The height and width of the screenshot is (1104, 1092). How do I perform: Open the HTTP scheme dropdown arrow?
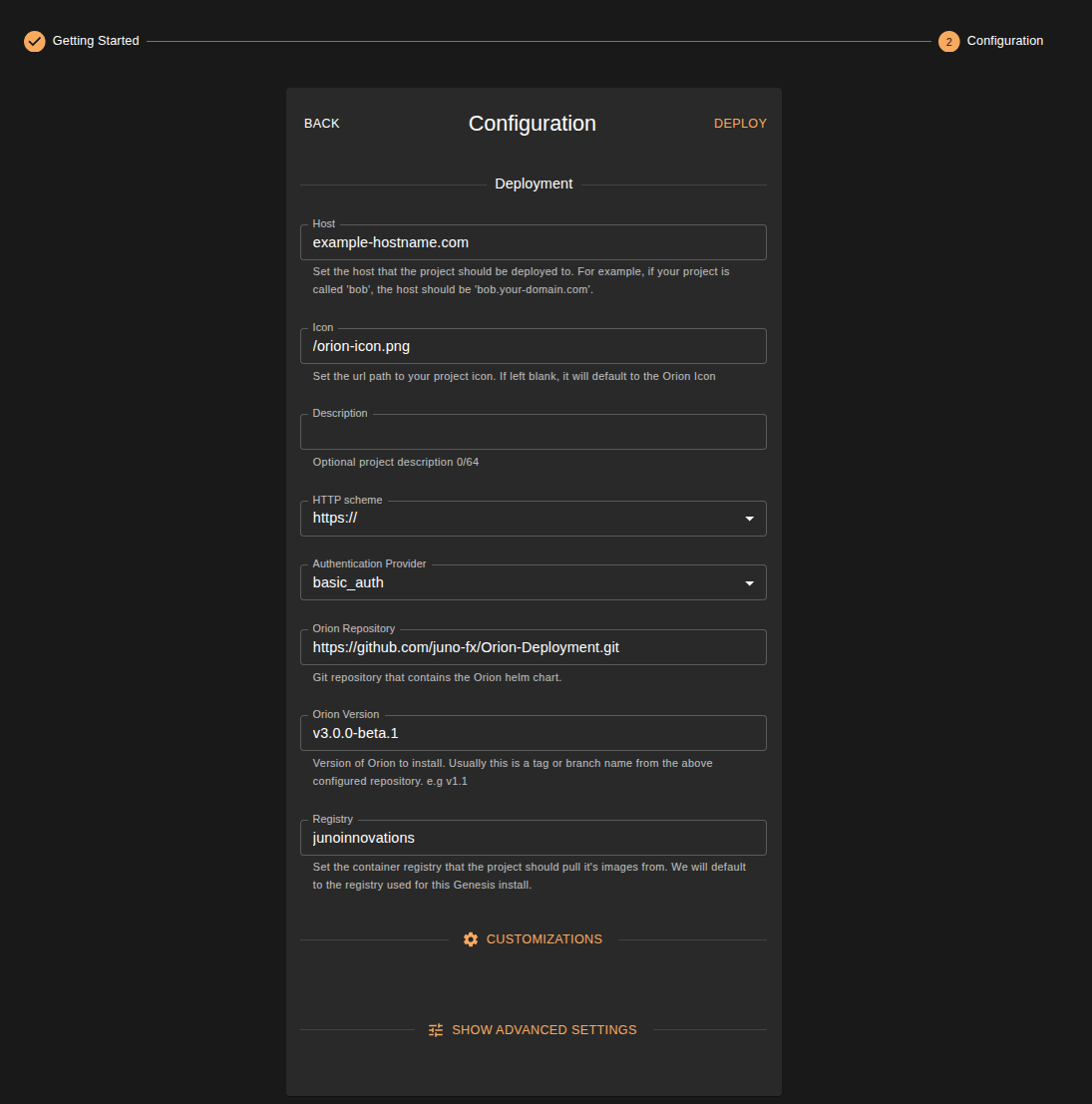click(749, 518)
